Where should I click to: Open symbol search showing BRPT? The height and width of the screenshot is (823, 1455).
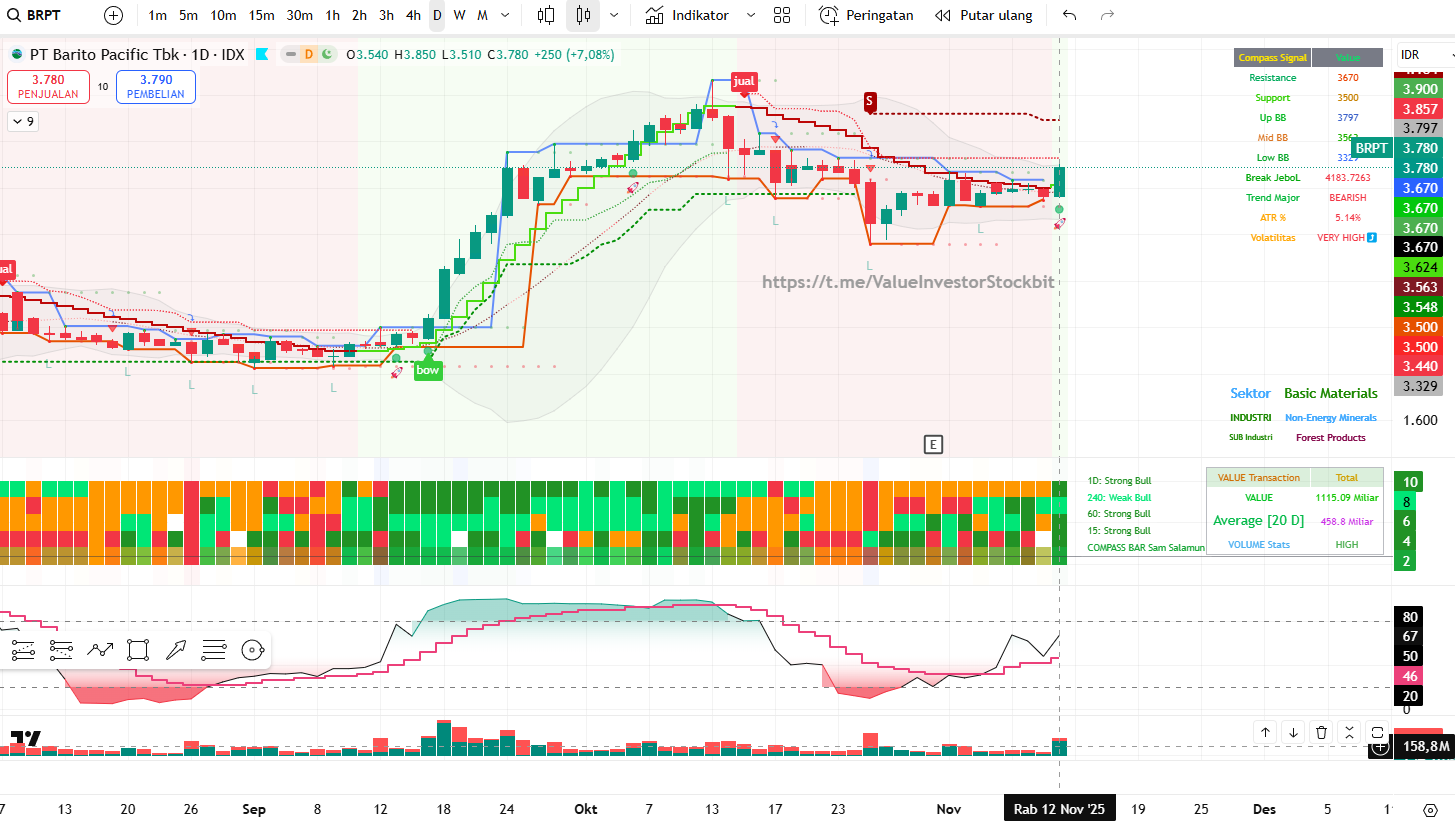coord(35,15)
